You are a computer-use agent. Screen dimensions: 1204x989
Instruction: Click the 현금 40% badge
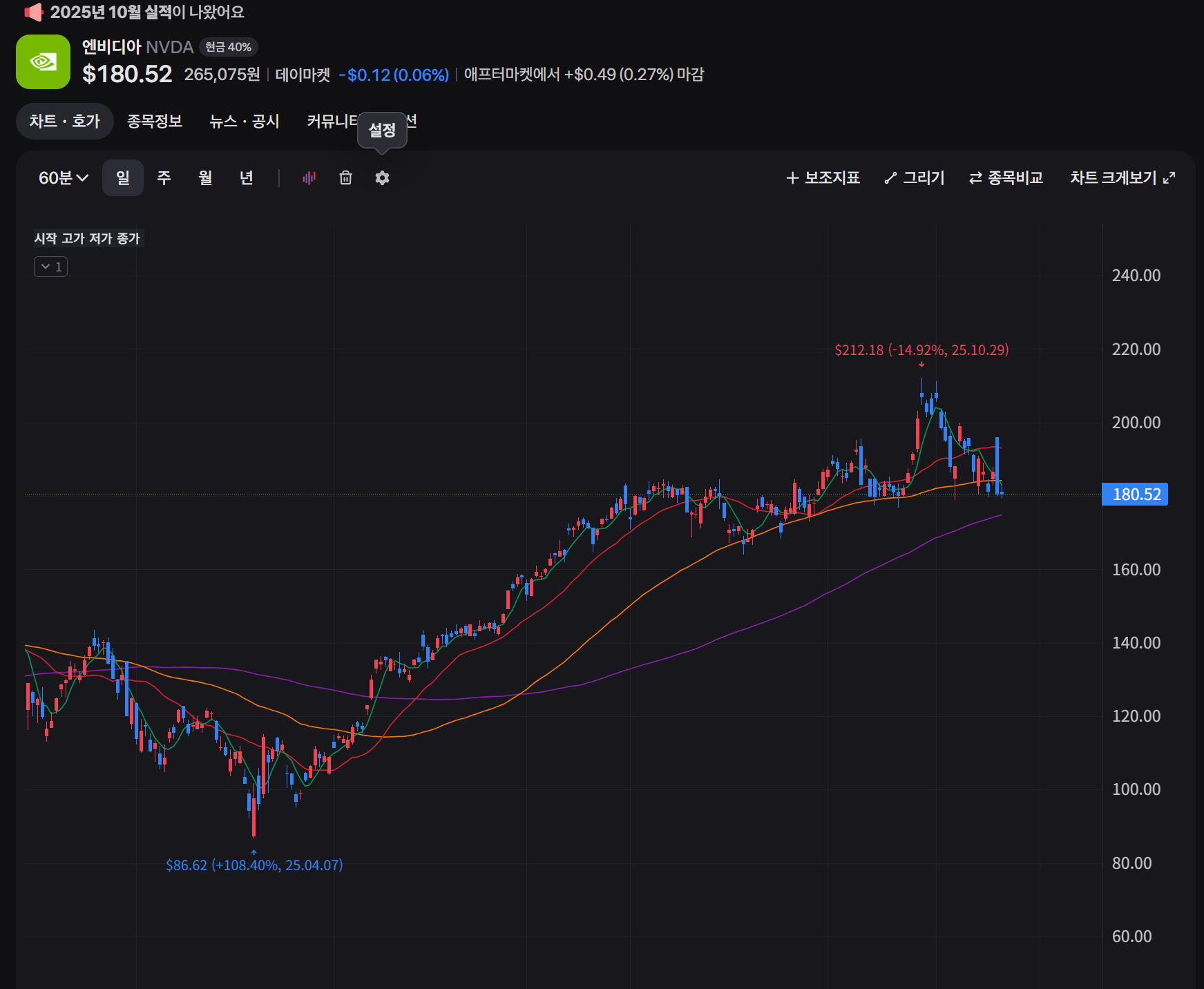point(229,47)
